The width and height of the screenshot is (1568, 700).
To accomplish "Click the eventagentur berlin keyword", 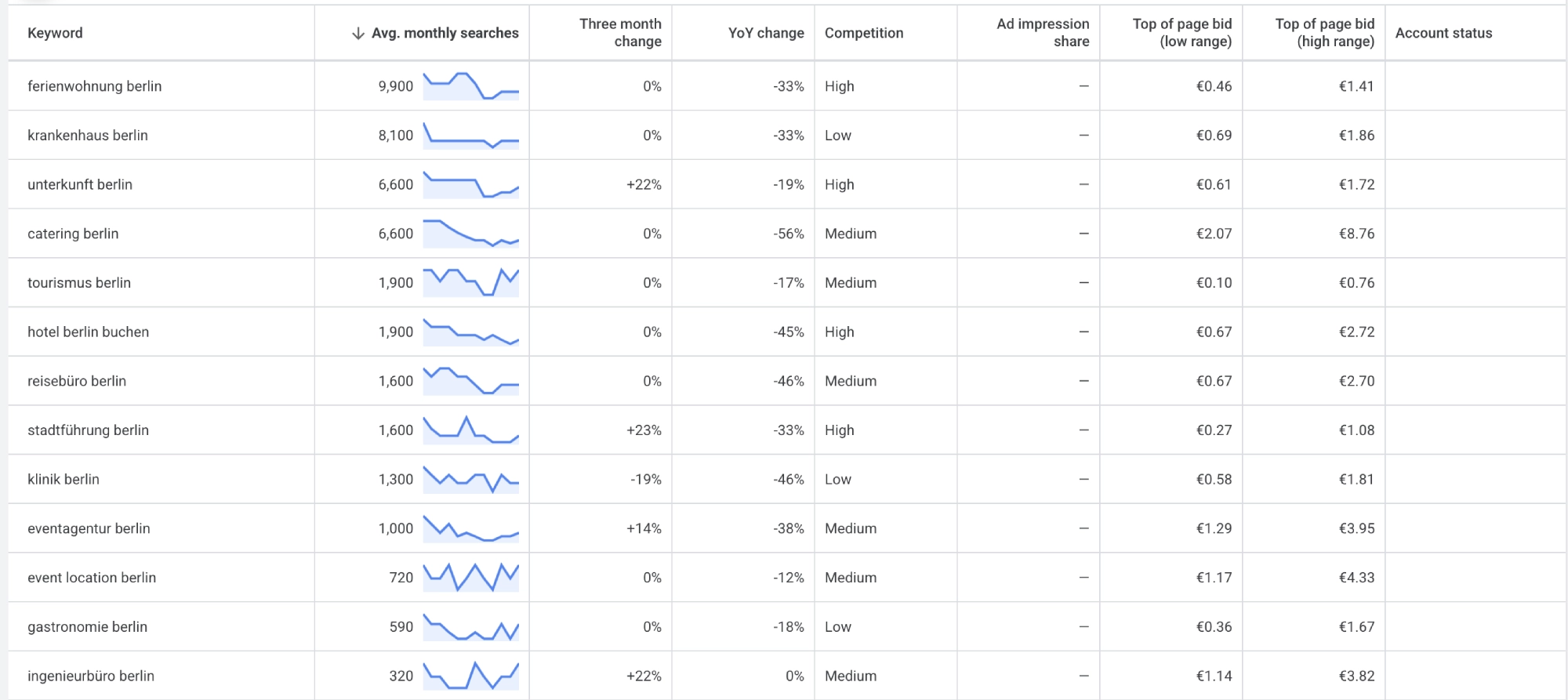I will tap(89, 528).
